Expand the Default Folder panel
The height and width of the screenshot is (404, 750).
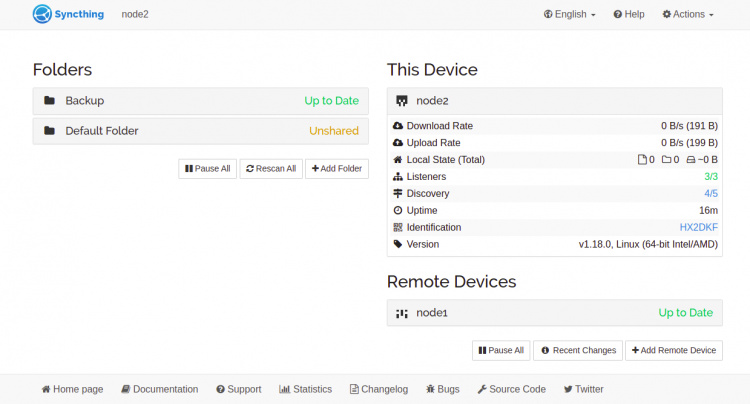click(x=200, y=131)
